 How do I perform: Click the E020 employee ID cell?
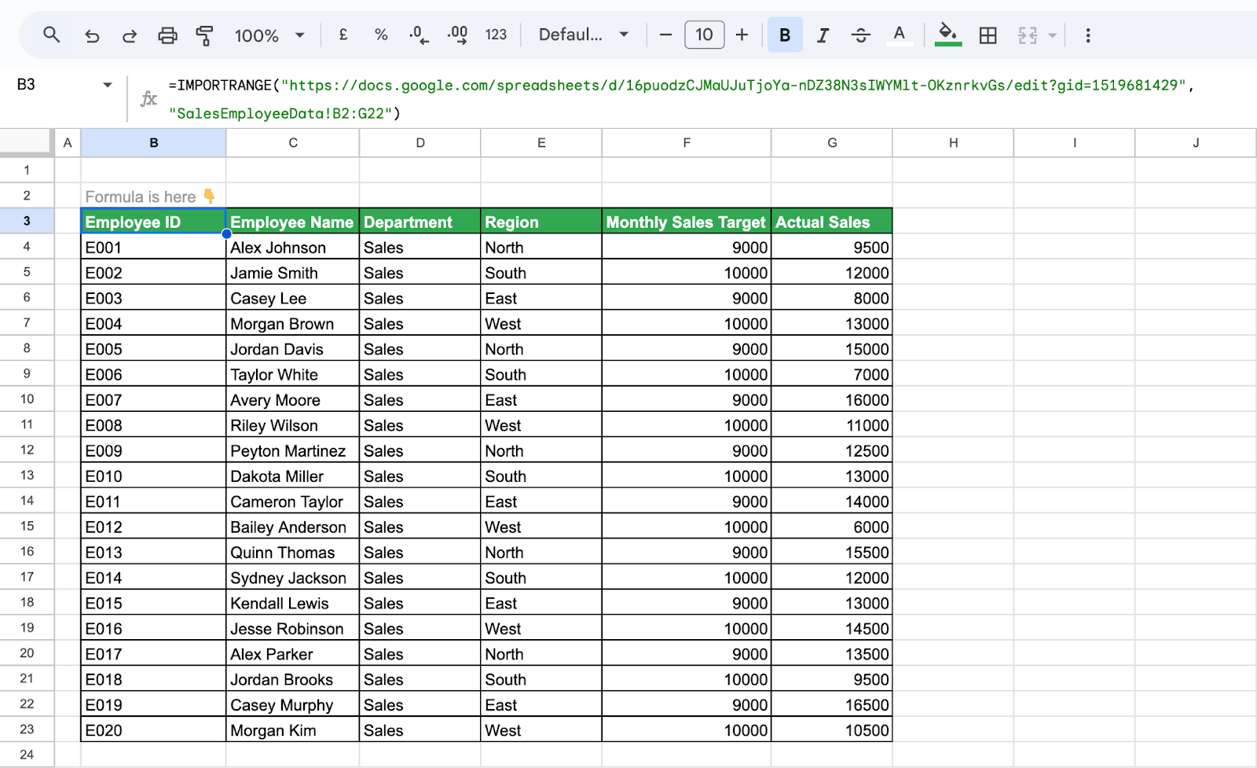154,730
